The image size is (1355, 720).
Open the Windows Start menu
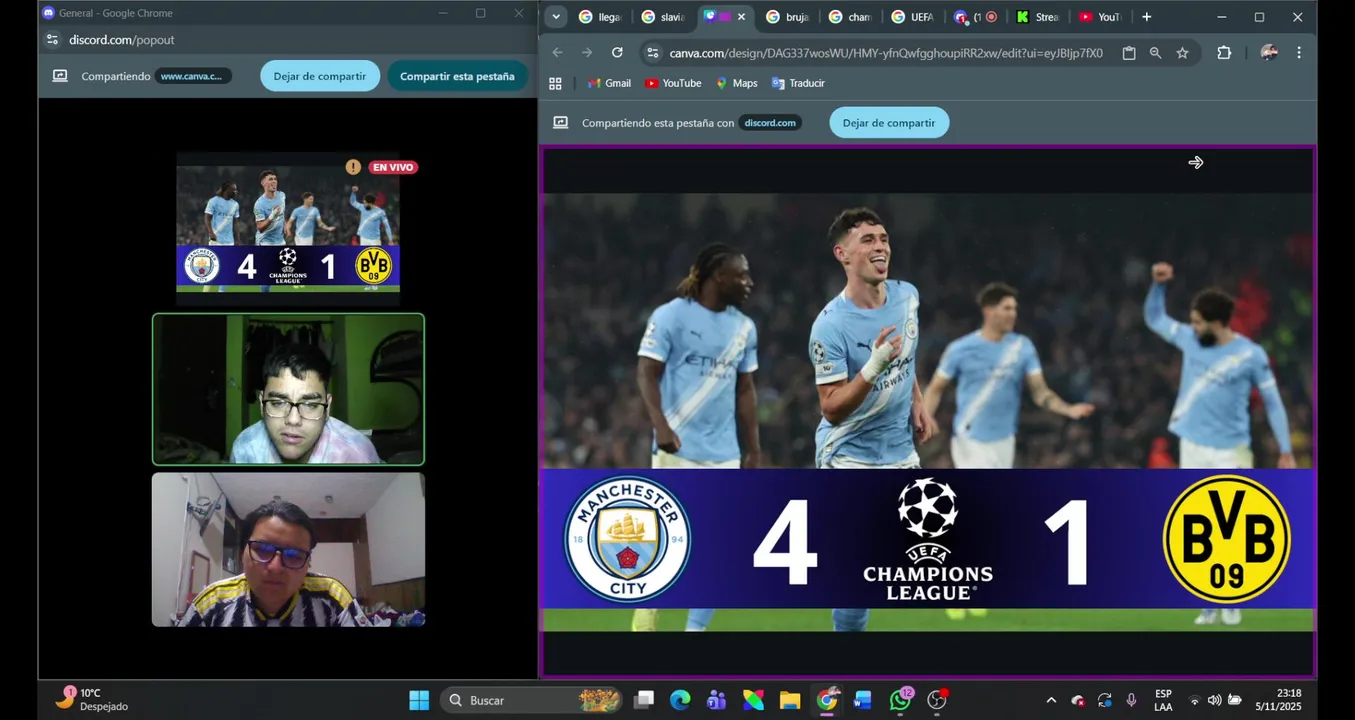[x=419, y=700]
